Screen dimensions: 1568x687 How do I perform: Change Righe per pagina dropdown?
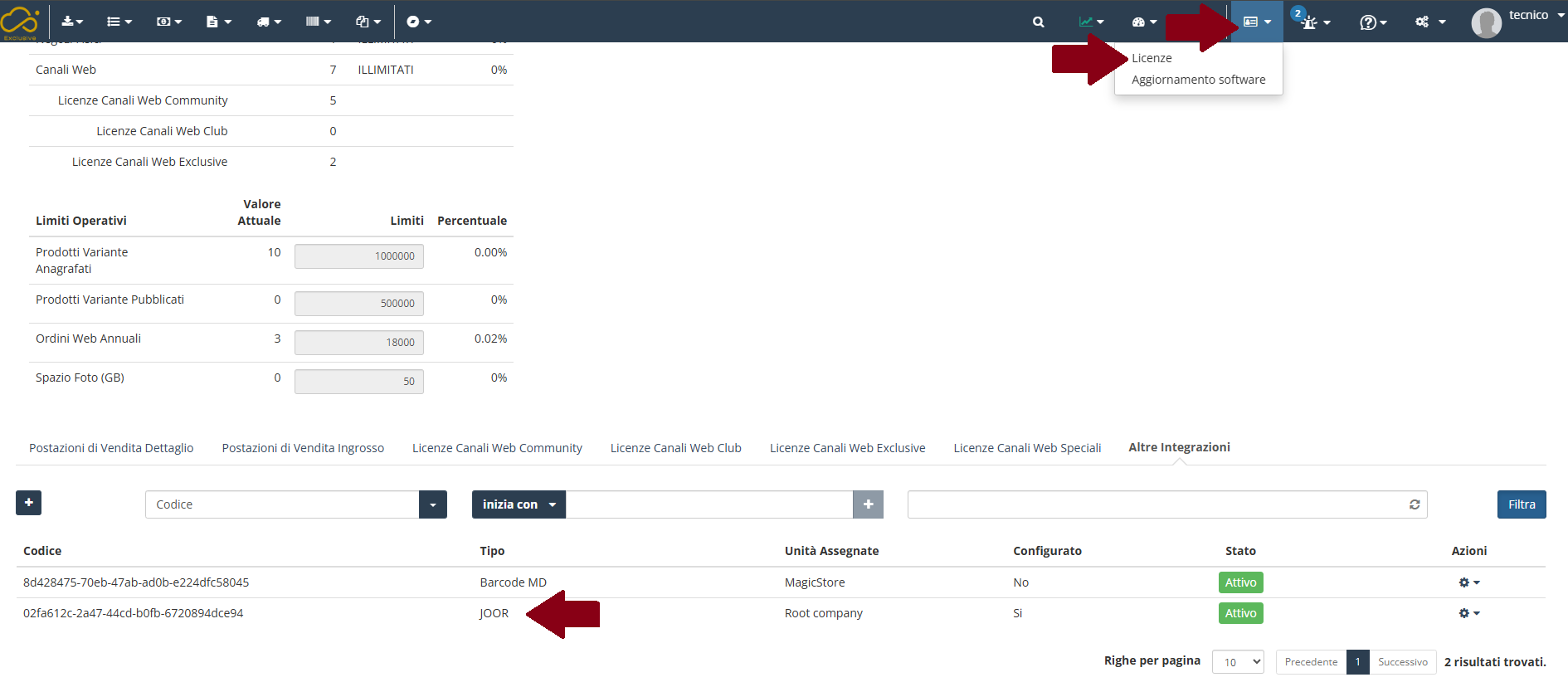pyautogui.click(x=1238, y=662)
